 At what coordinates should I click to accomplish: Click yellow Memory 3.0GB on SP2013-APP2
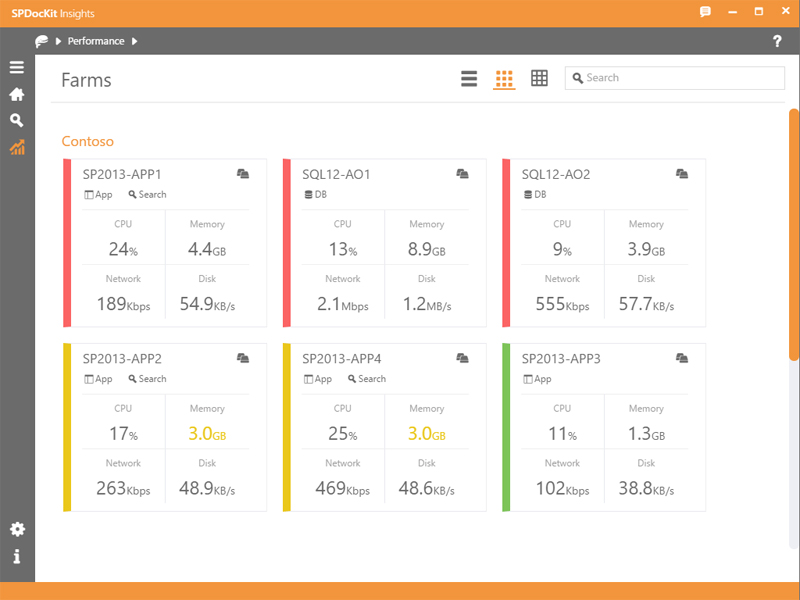pyautogui.click(x=207, y=433)
